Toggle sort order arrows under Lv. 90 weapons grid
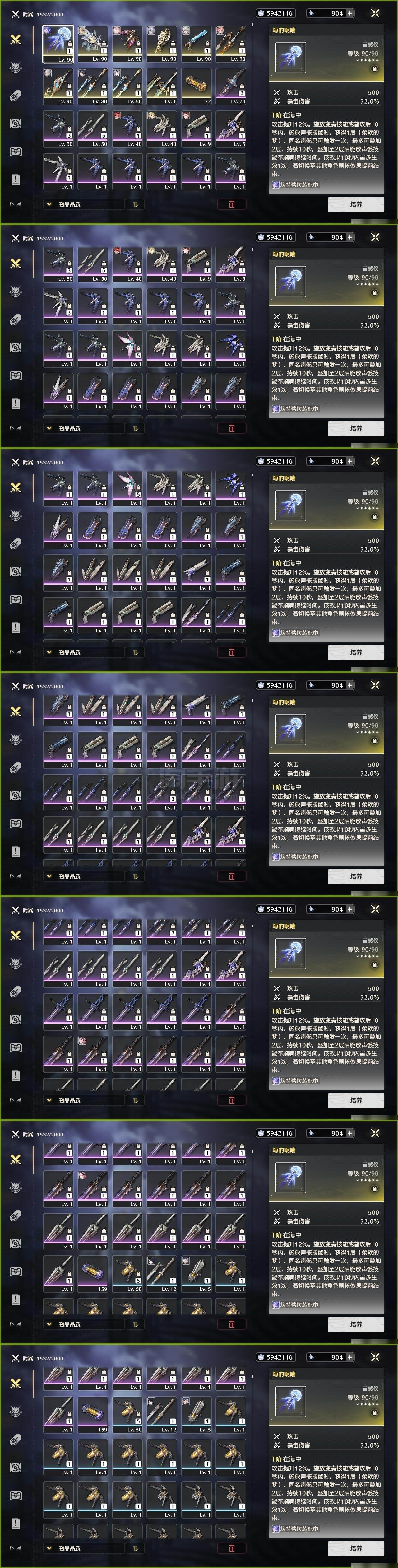 click(135, 204)
